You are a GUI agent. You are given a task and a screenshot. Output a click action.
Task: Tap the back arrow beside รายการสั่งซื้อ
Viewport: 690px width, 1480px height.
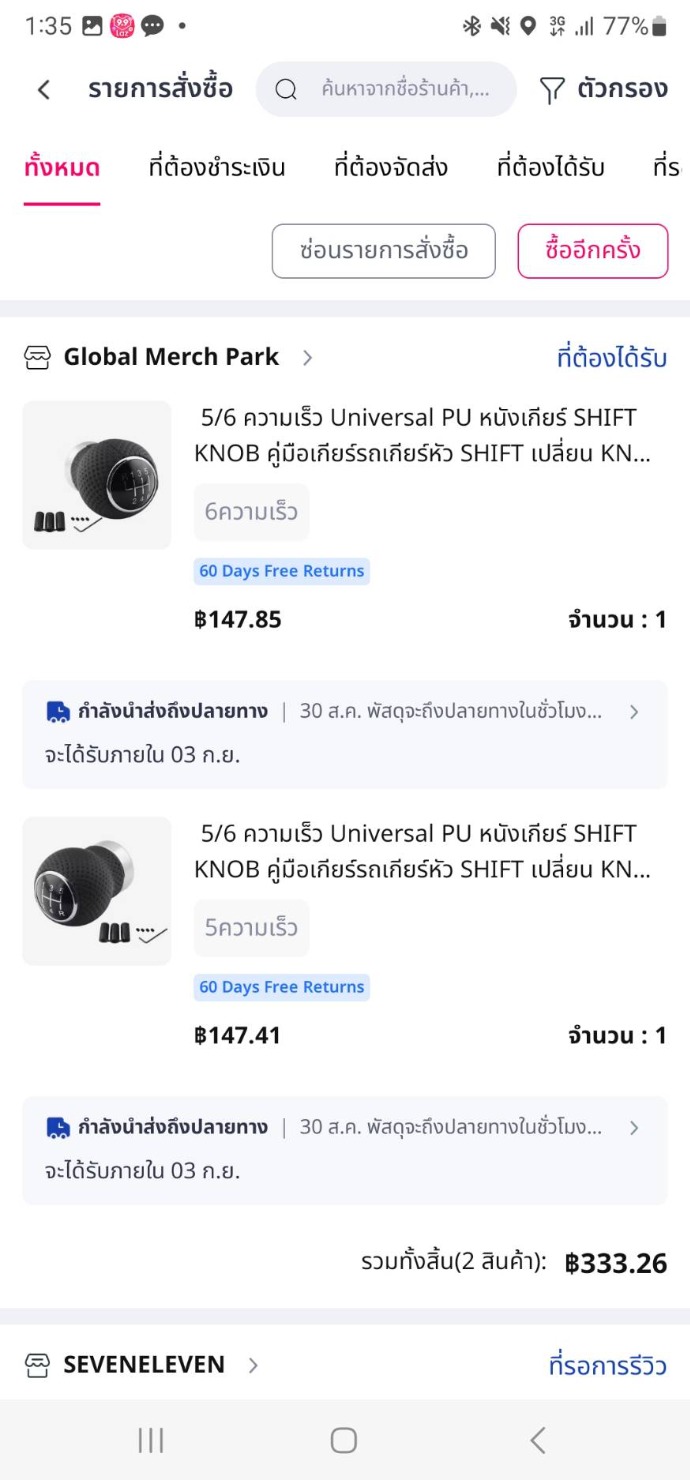pyautogui.click(x=44, y=90)
